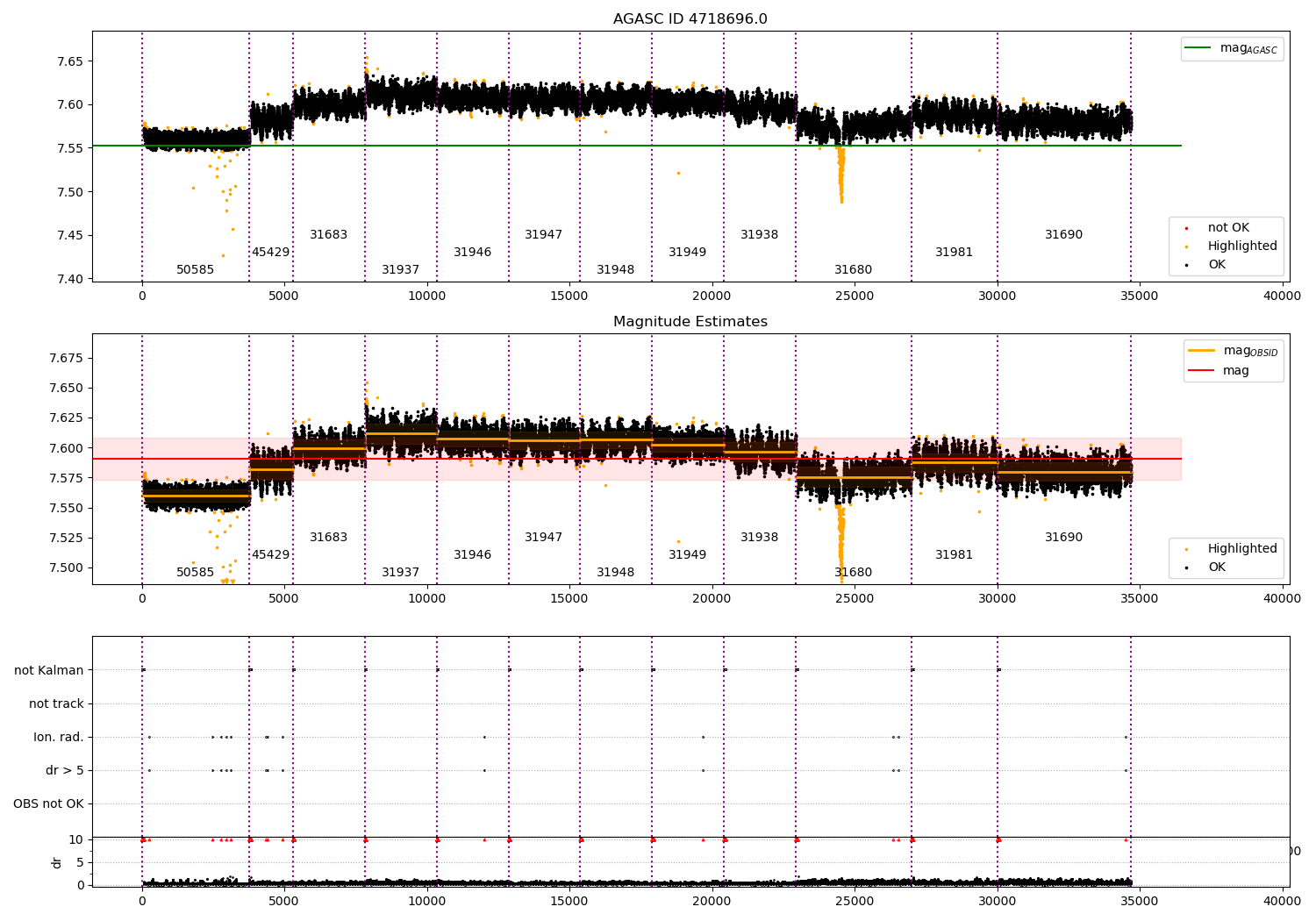This screenshot has height=921, width=1316.
Task: Click the 'Highlighted' entry in middle plot legend
Action: pos(1242,548)
